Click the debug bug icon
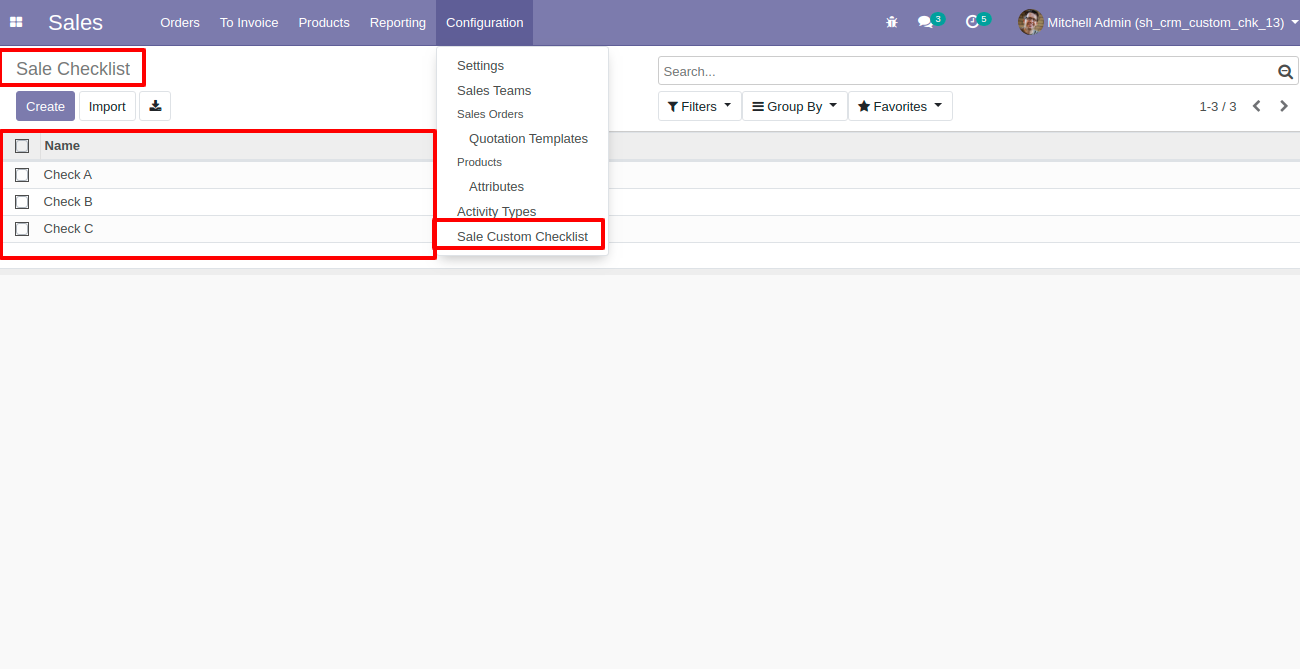The height and width of the screenshot is (669, 1300). pyautogui.click(x=892, y=22)
